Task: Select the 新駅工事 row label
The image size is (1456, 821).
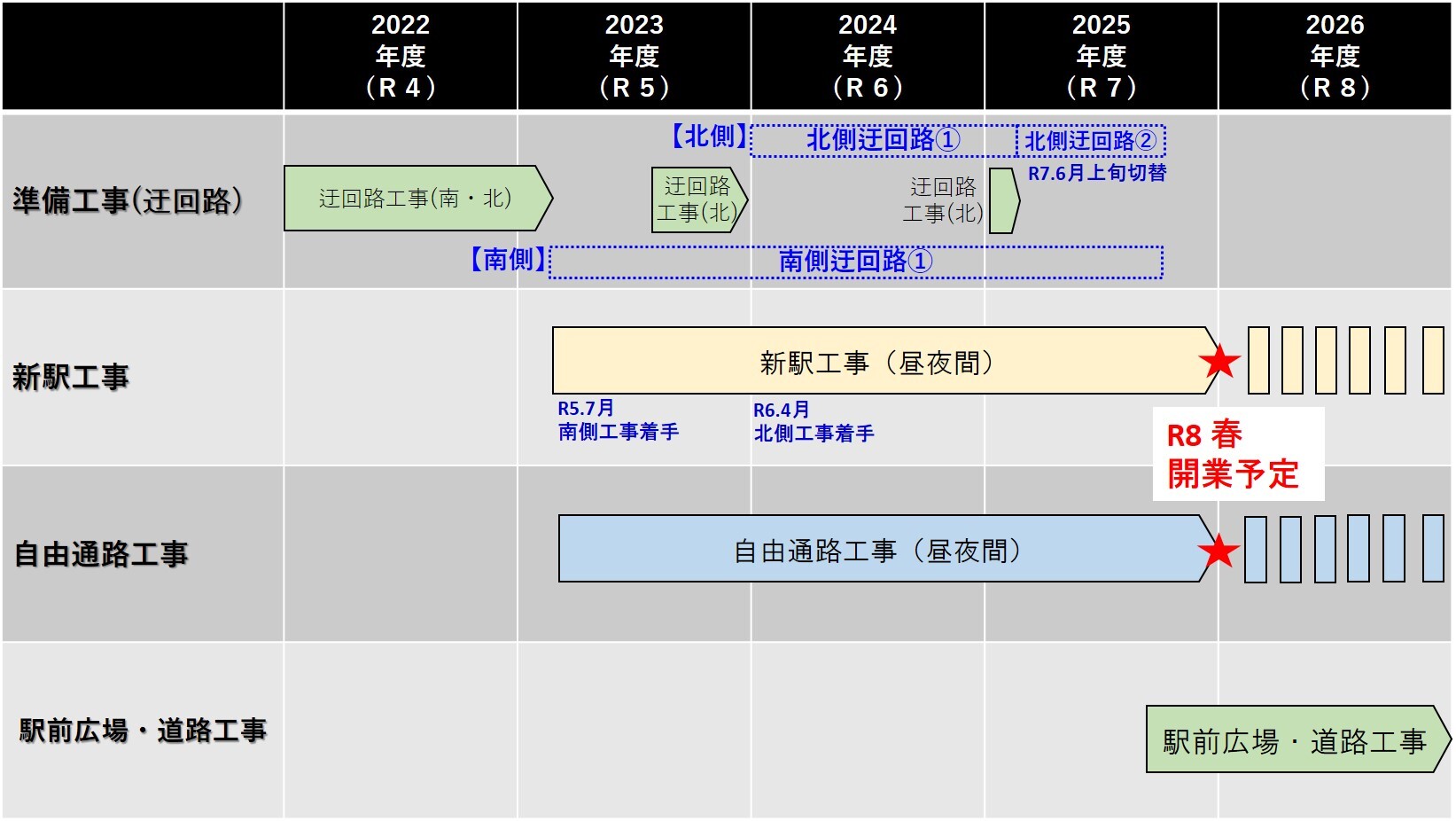Action: (x=71, y=377)
